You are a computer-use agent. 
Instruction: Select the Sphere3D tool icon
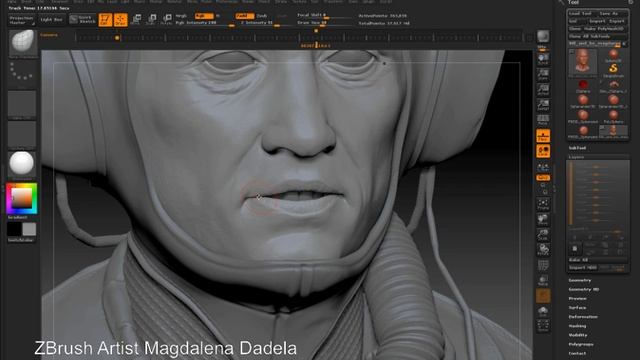613,55
